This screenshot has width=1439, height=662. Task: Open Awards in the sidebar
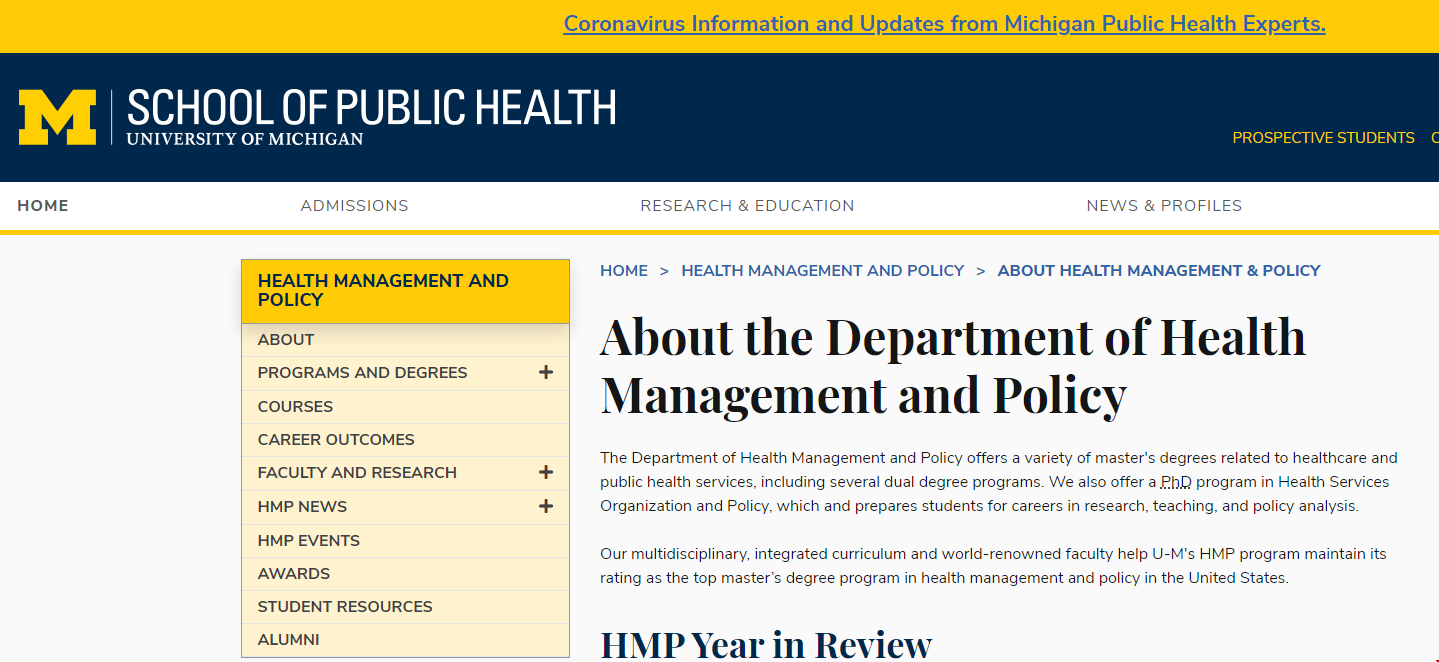click(x=405, y=574)
